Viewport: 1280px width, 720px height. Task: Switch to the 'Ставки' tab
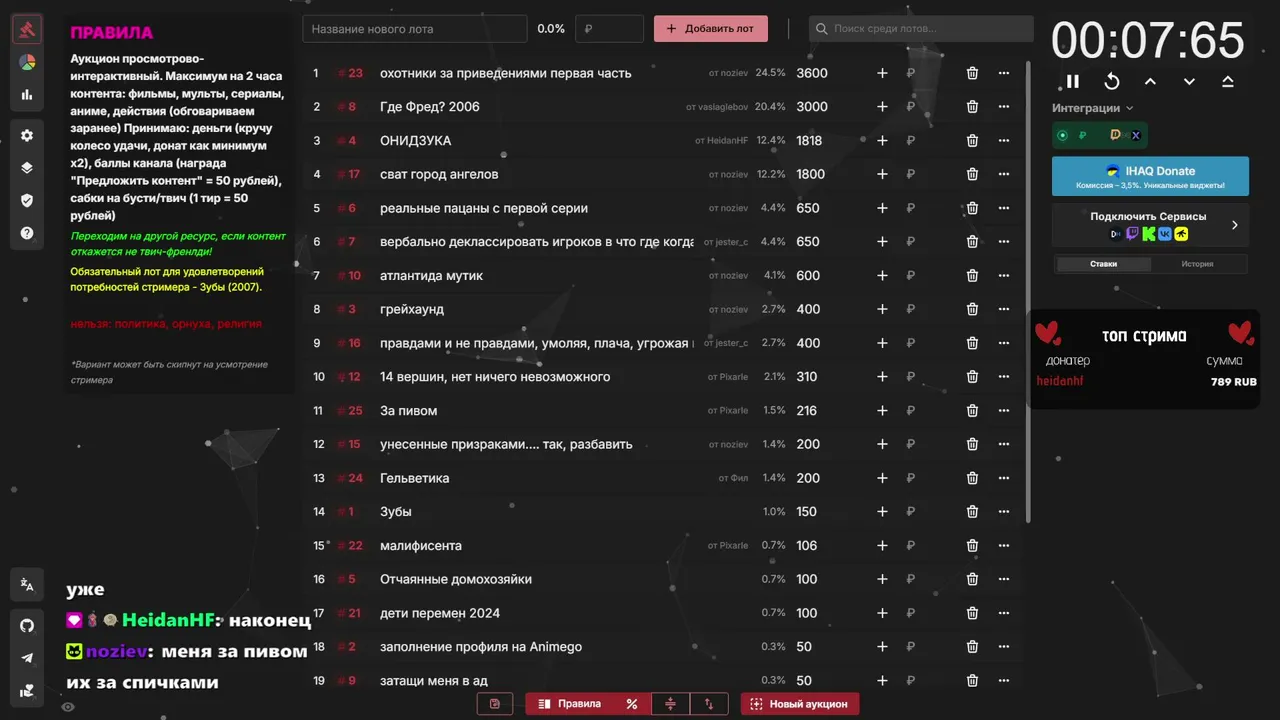click(1103, 264)
